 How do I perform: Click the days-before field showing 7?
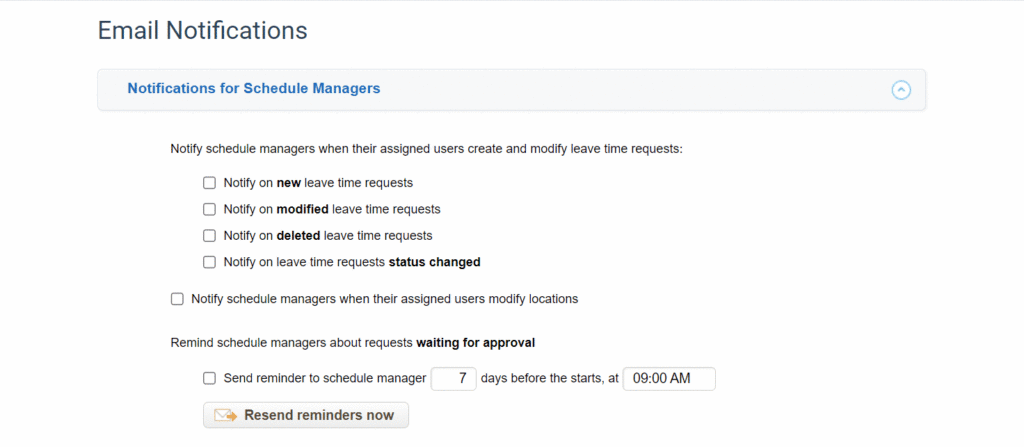pos(454,378)
